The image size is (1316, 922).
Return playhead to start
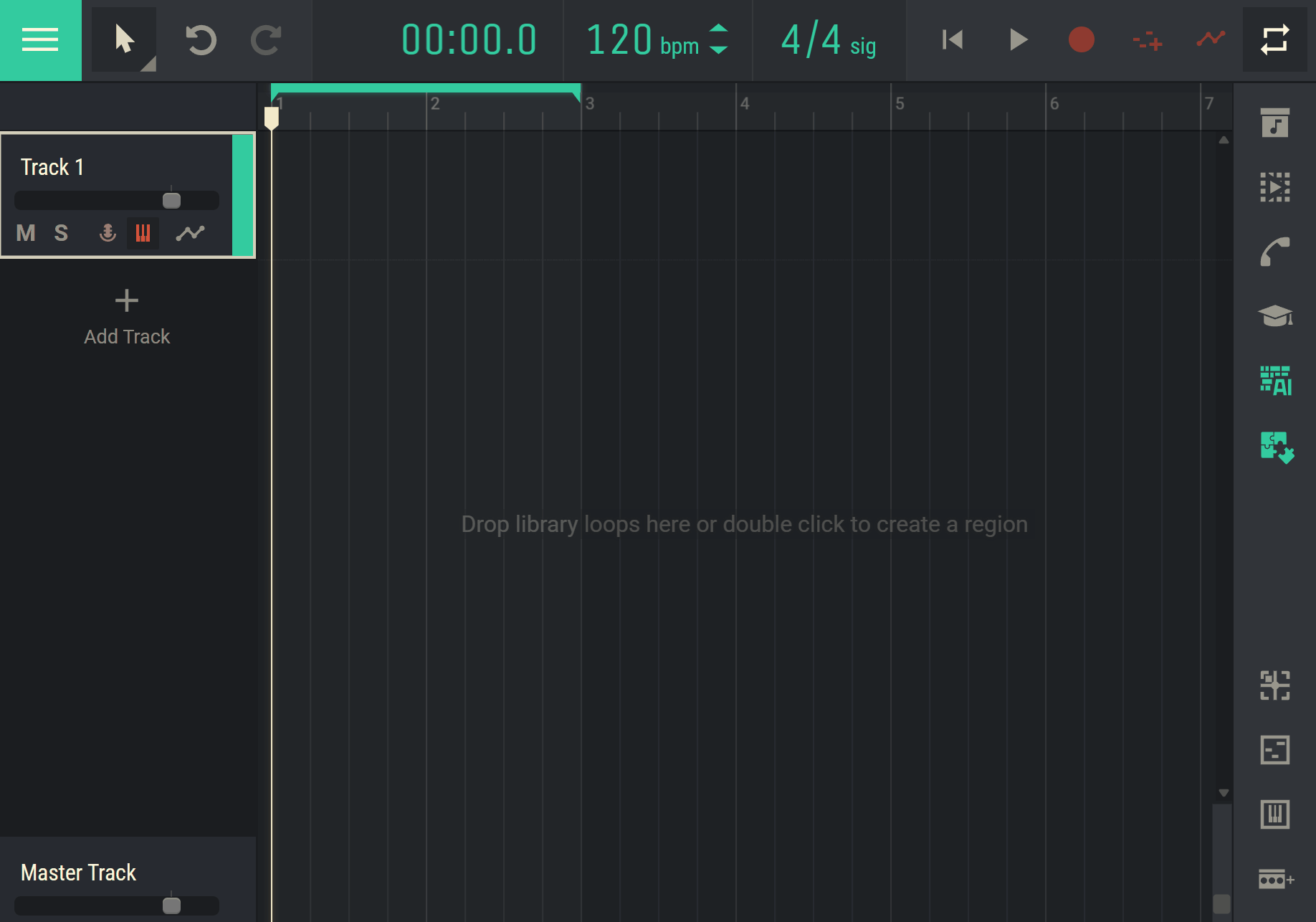click(952, 40)
